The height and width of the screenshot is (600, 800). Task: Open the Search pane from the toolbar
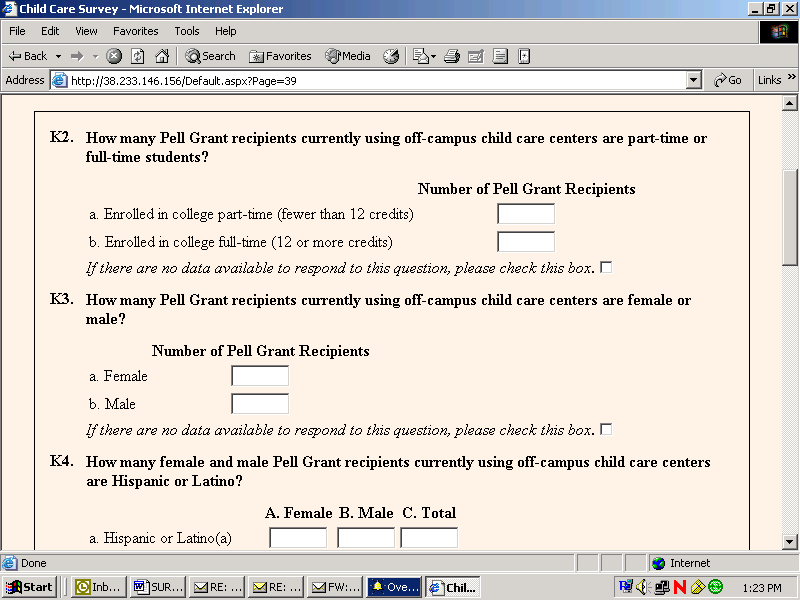click(210, 56)
